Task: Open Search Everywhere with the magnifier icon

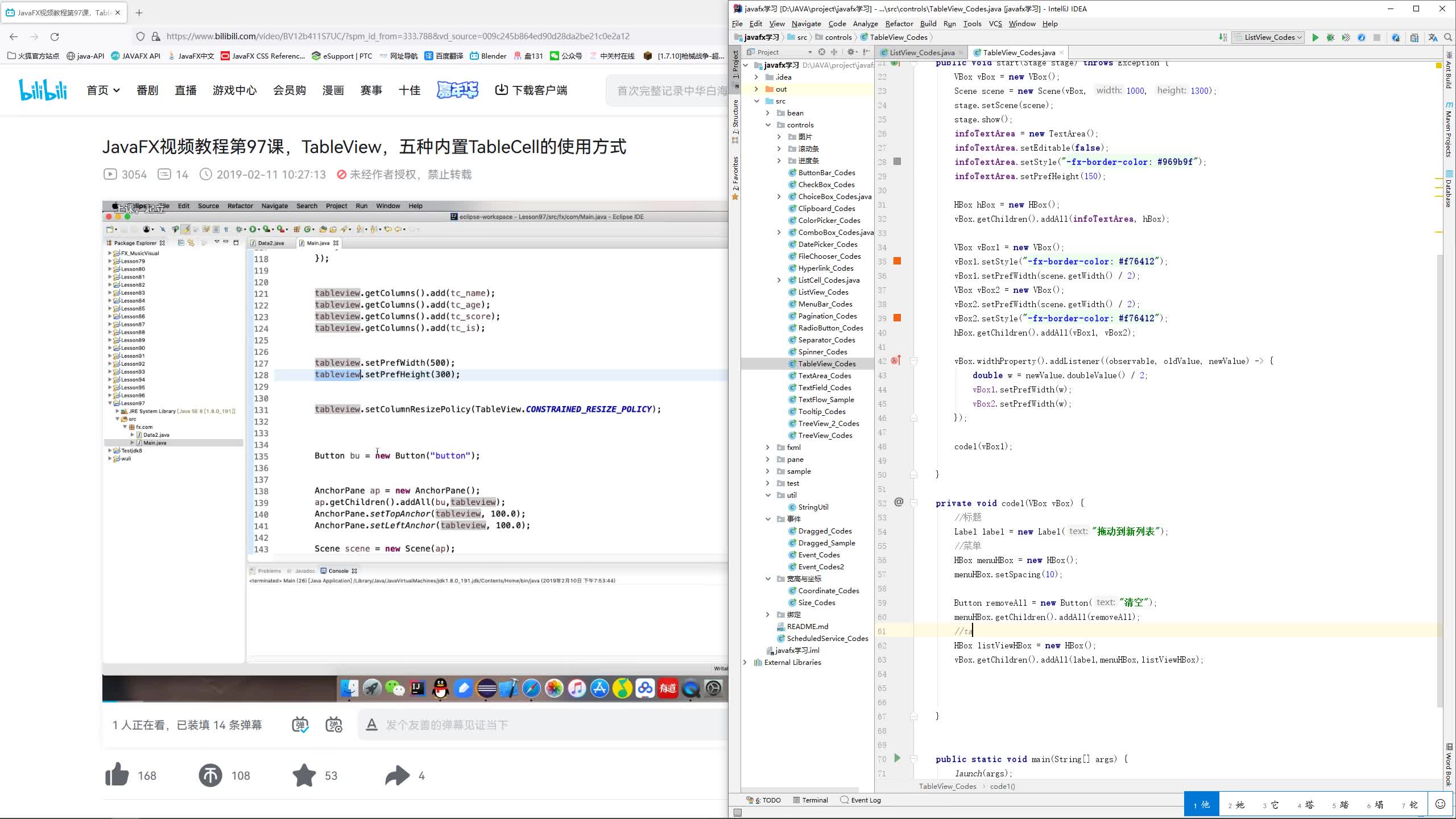Action: click(1447, 37)
